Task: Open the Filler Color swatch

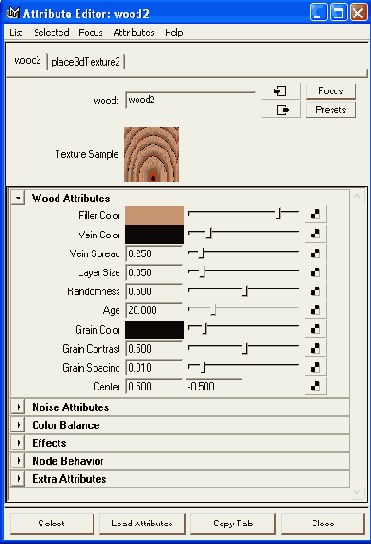Action: click(154, 215)
